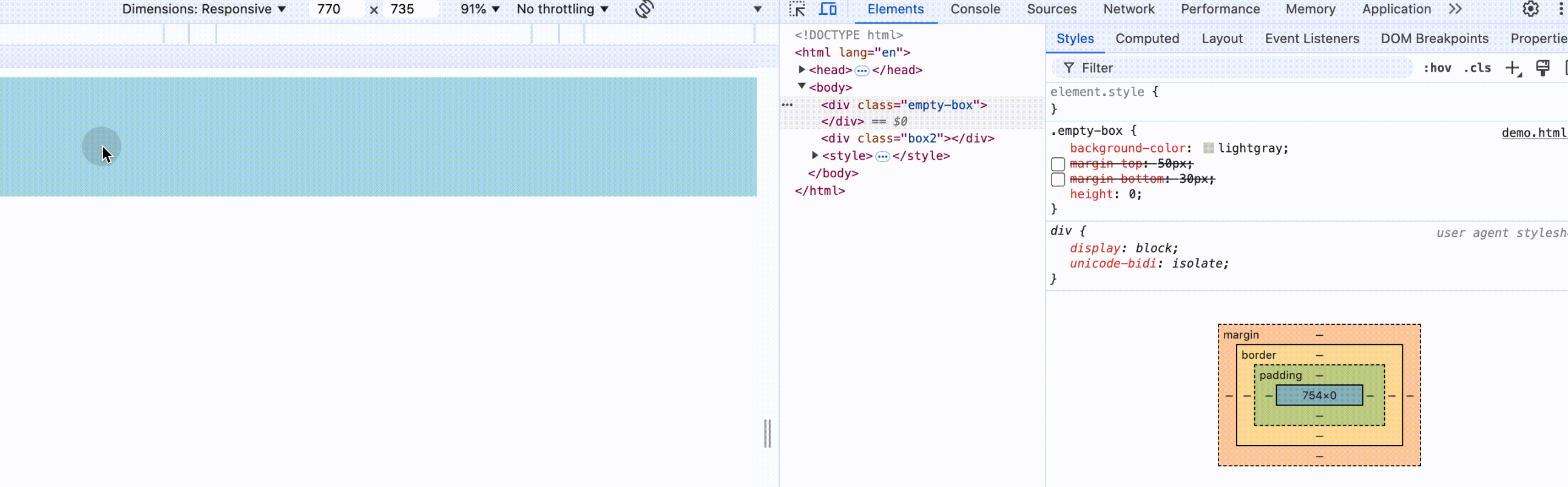Screen dimensions: 1568x487
Task: Click the viewport resize handle bar
Action: [767, 434]
